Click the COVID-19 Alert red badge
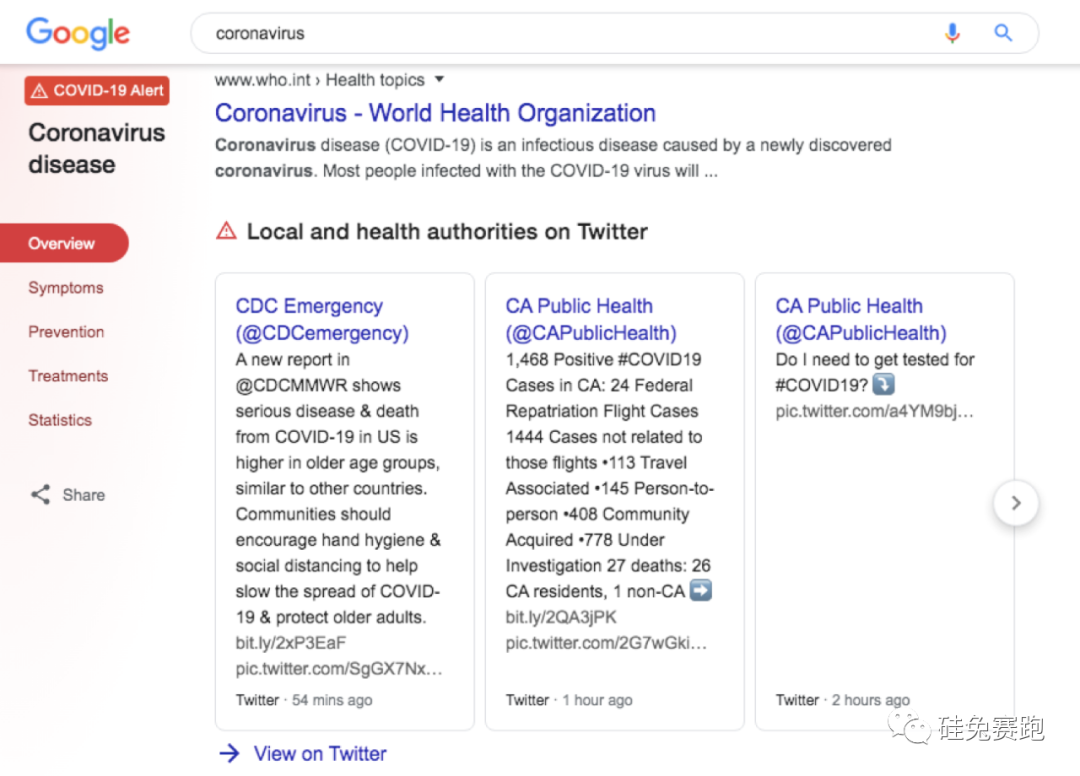The width and height of the screenshot is (1080, 776). [97, 91]
